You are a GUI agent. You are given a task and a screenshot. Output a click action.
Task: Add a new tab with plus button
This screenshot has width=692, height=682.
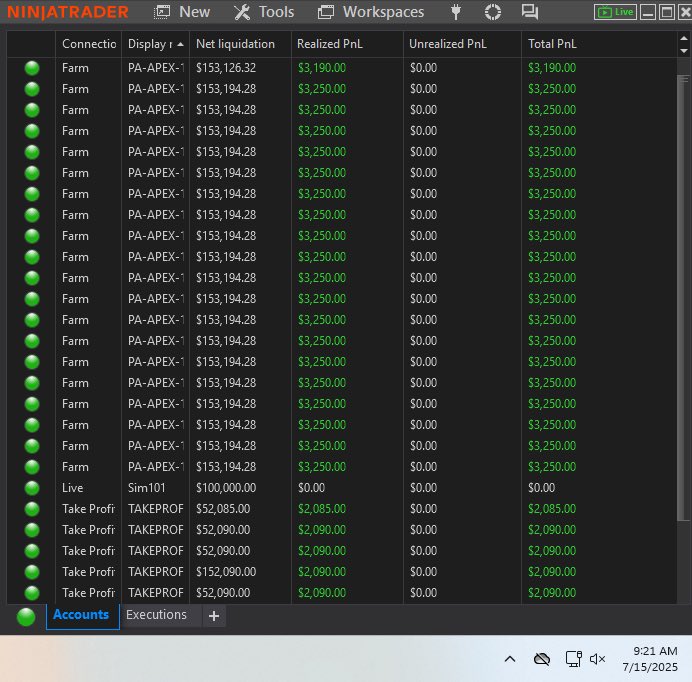pos(214,616)
